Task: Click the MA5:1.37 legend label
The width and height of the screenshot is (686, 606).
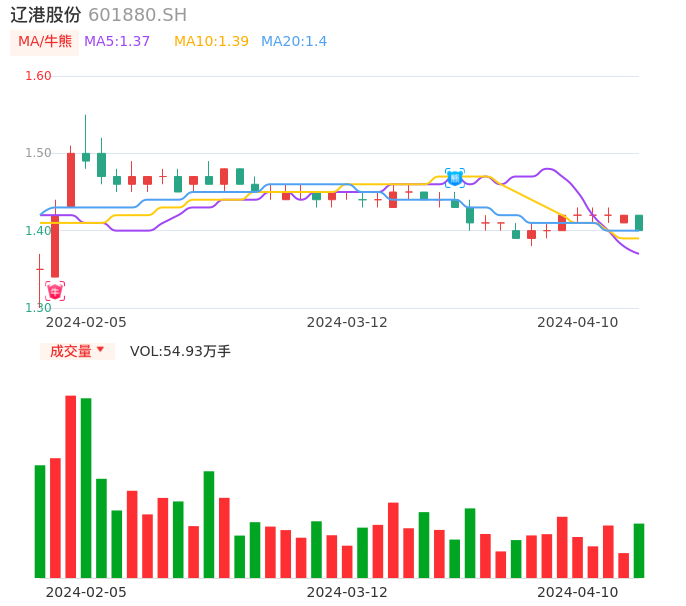Action: click(x=117, y=42)
